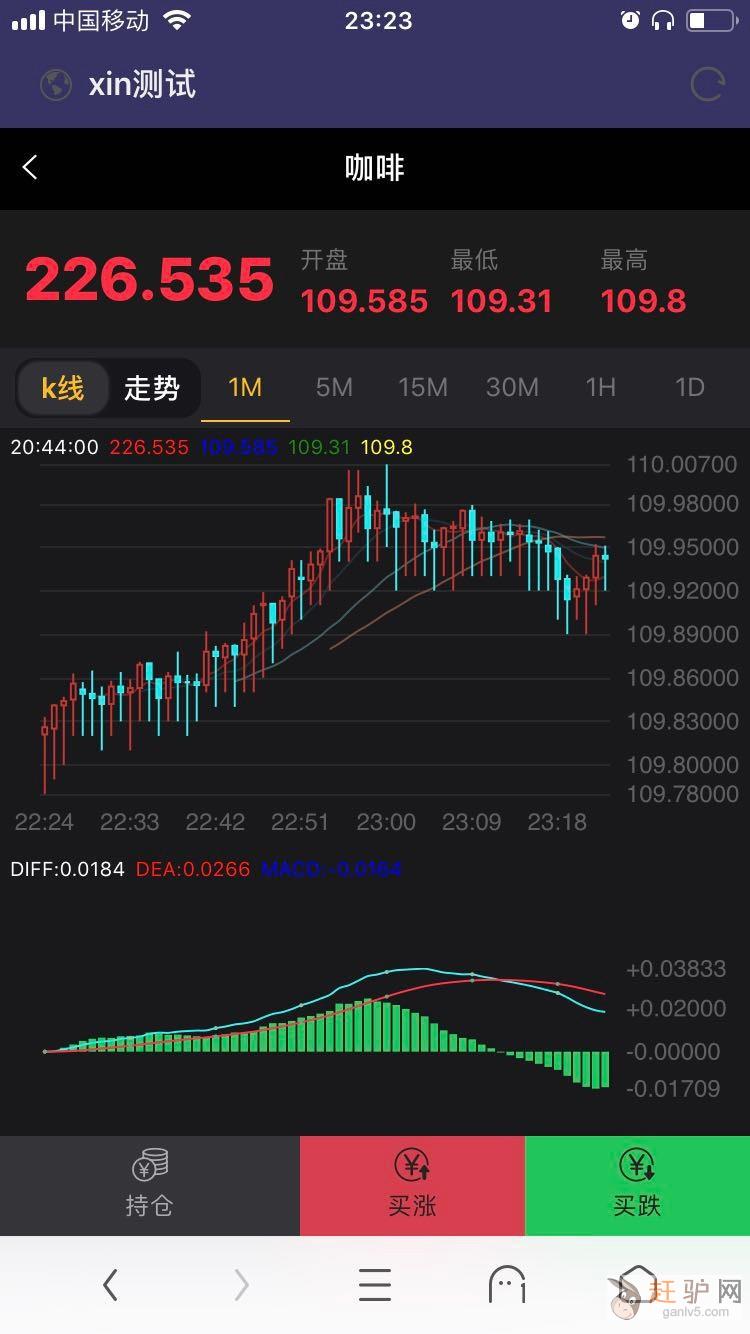Switch chart to 1D interval

(690, 388)
